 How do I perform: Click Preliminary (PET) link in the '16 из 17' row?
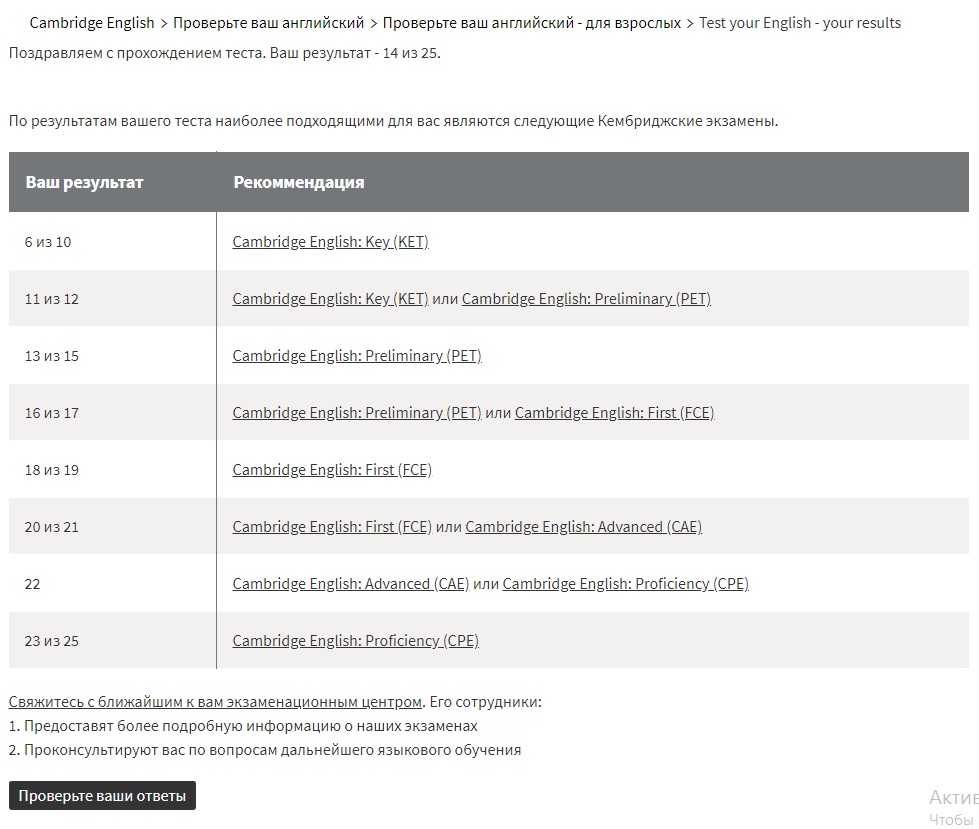point(357,413)
